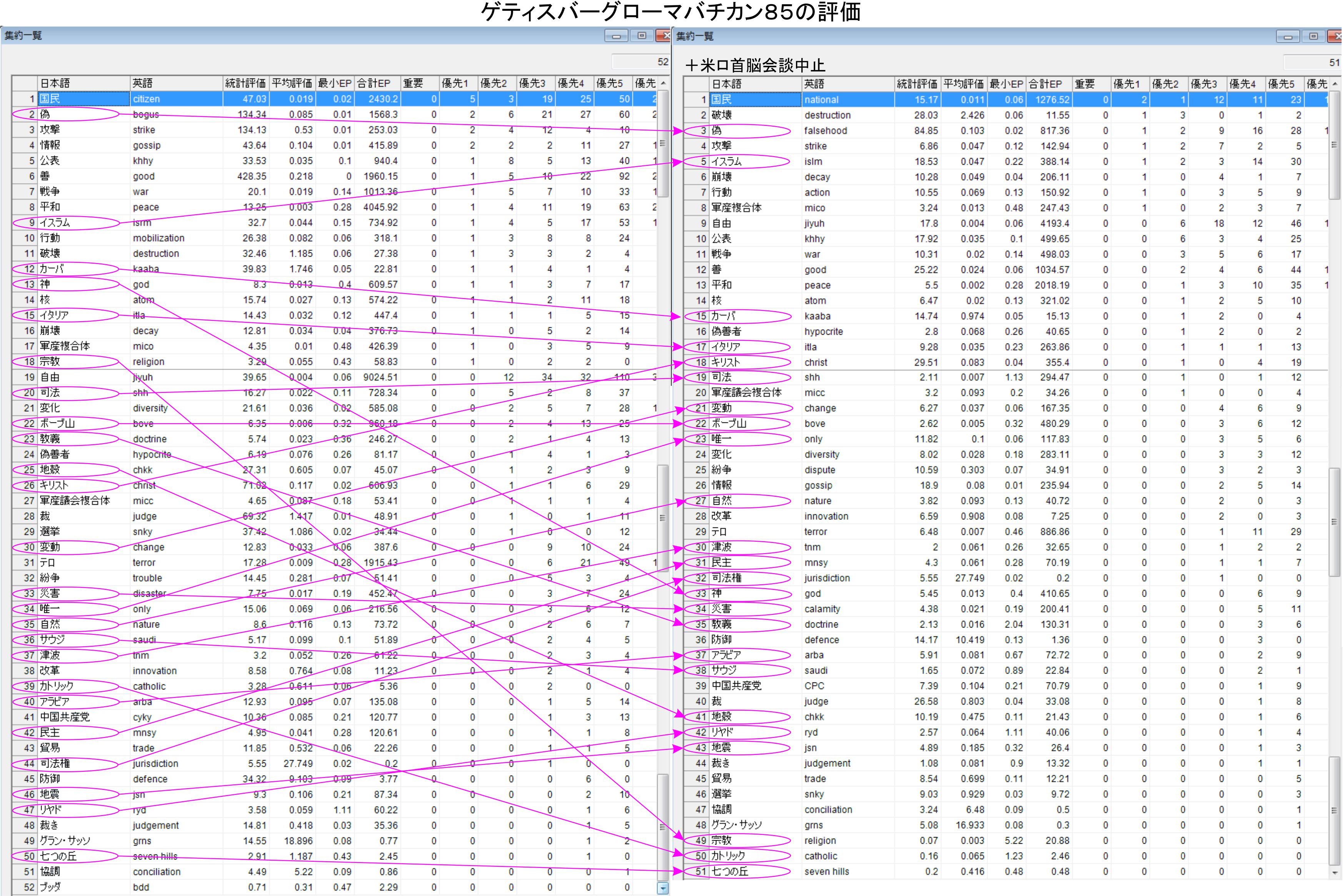The height and width of the screenshot is (896, 1343).
Task: Minimize the left 集約一覧 window
Action: pos(616,36)
